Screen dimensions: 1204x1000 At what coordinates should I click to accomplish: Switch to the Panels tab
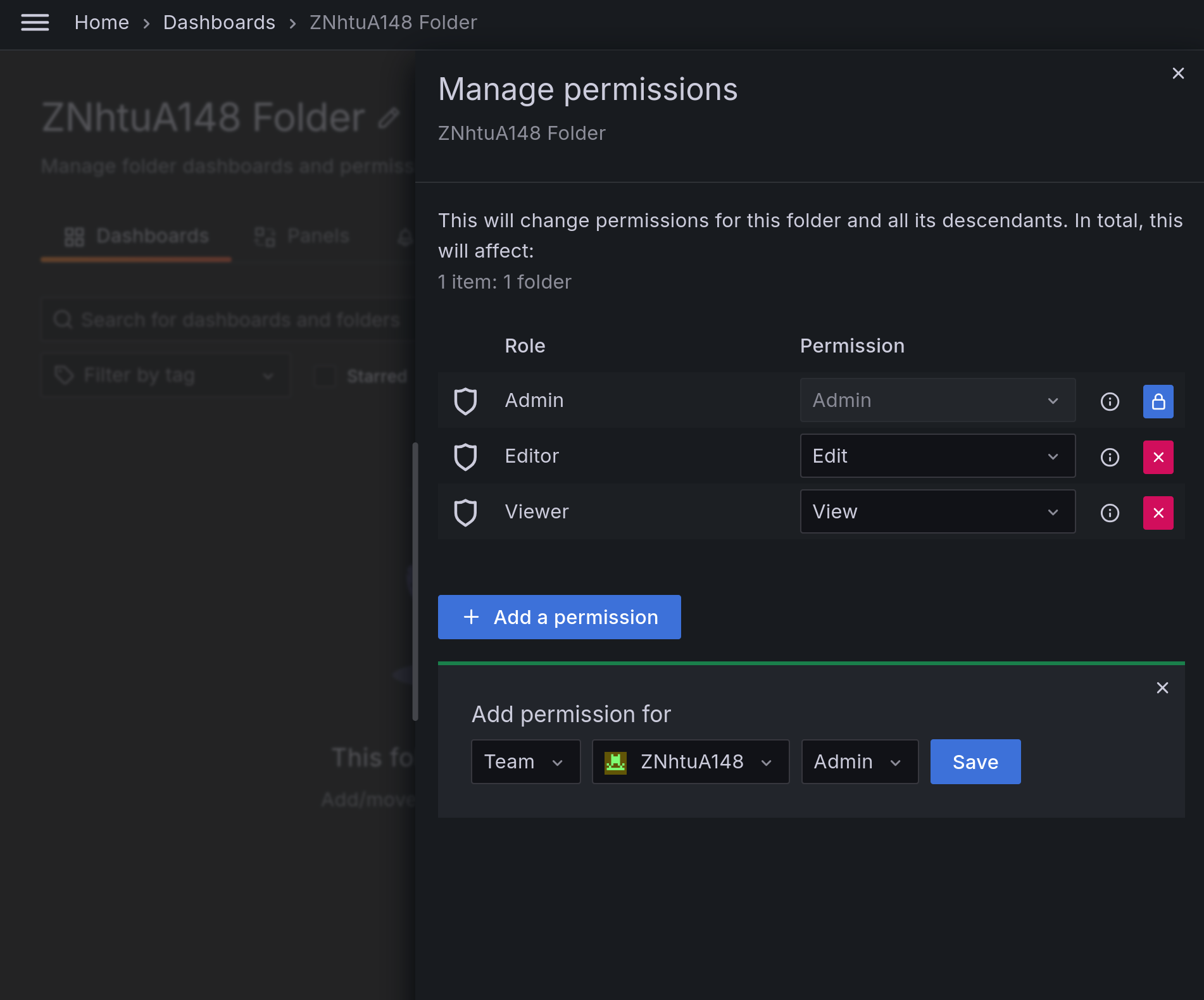tap(303, 235)
